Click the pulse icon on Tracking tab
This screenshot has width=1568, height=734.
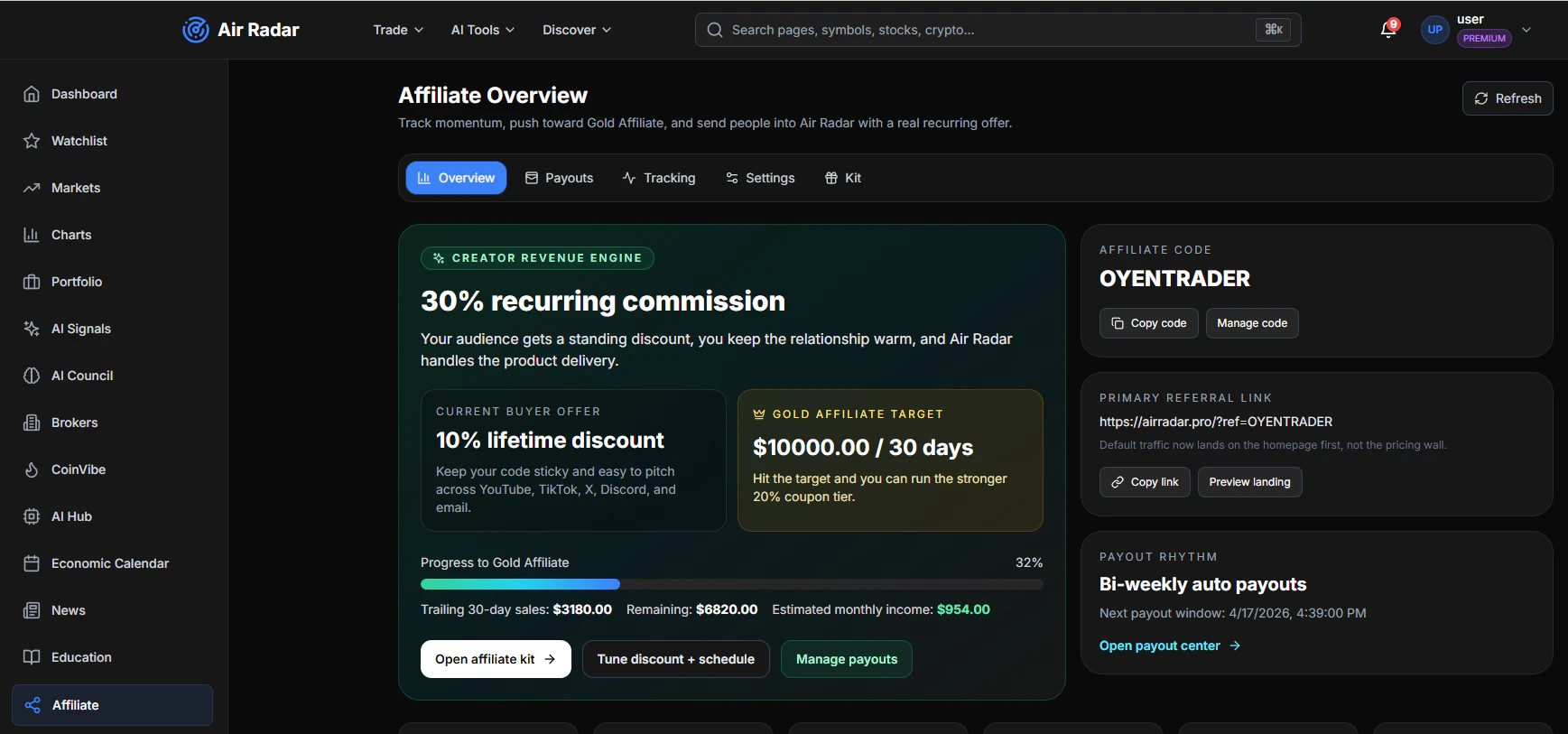(629, 178)
